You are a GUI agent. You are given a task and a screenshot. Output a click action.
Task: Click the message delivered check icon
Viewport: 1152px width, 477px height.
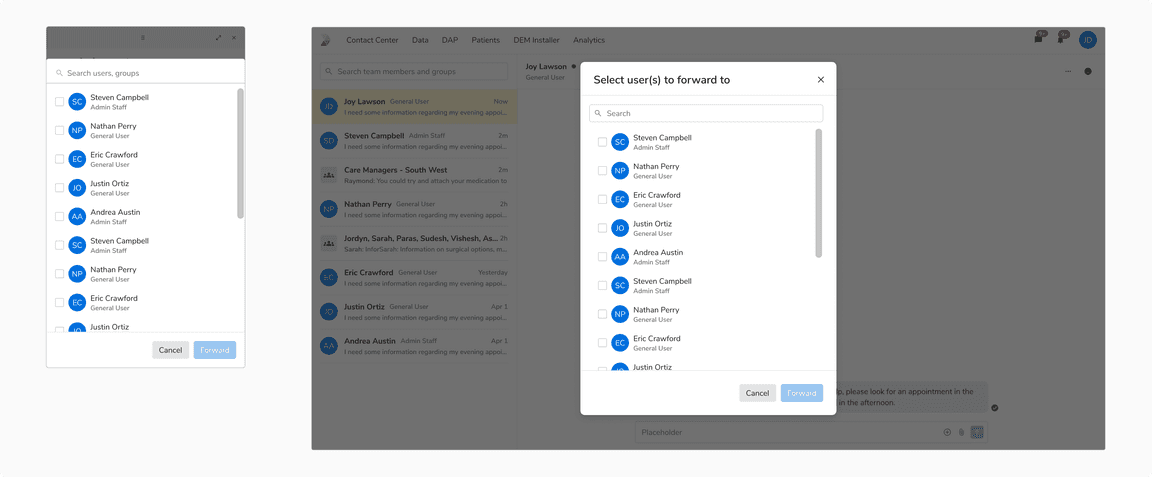[x=994, y=407]
